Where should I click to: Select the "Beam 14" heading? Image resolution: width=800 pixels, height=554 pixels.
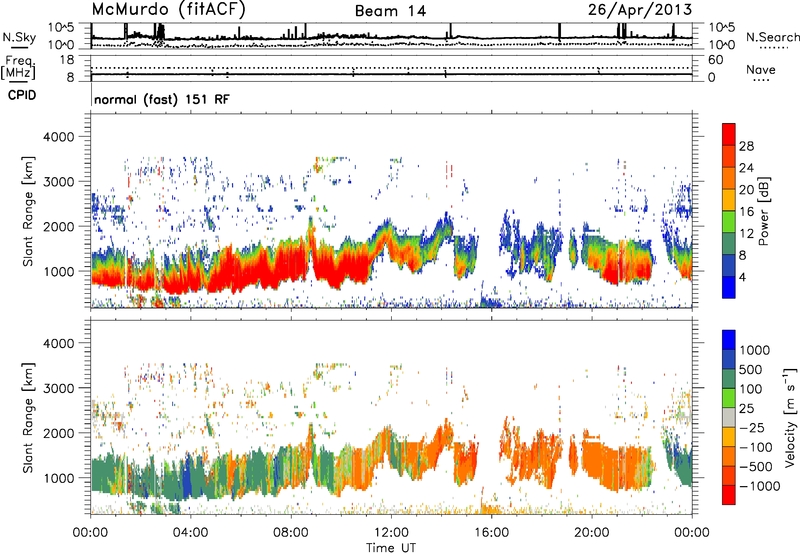(x=390, y=11)
